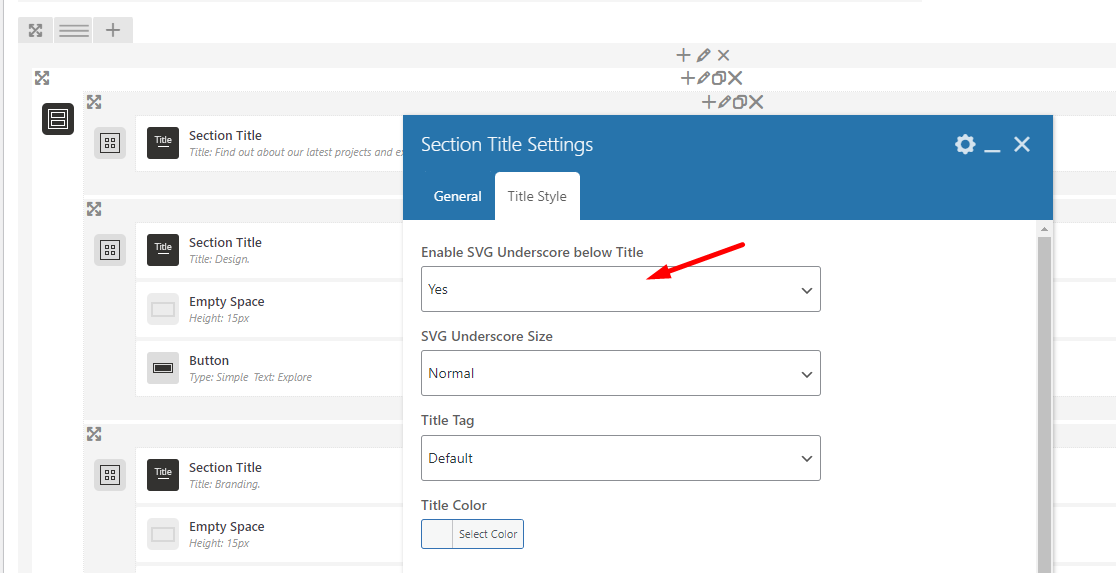
Task: Switch to the General tab
Action: tap(458, 196)
